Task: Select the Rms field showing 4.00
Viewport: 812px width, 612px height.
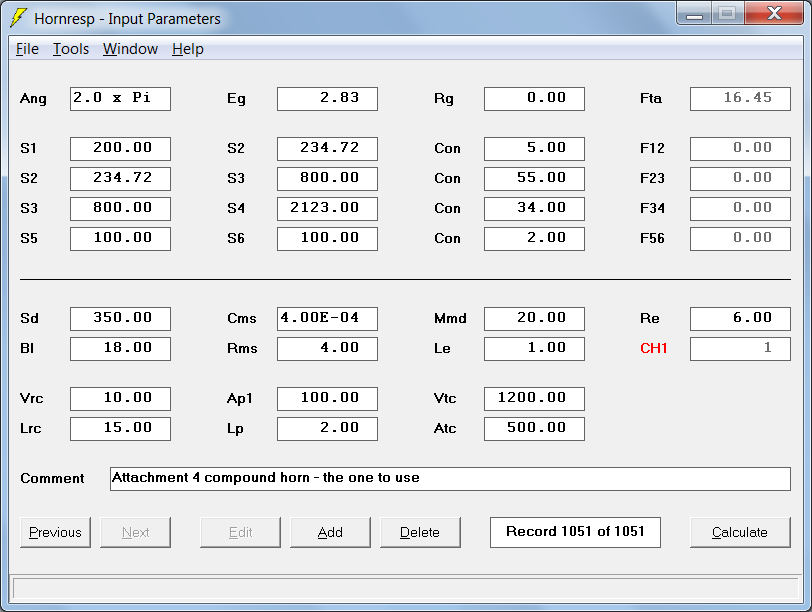Action: (327, 349)
